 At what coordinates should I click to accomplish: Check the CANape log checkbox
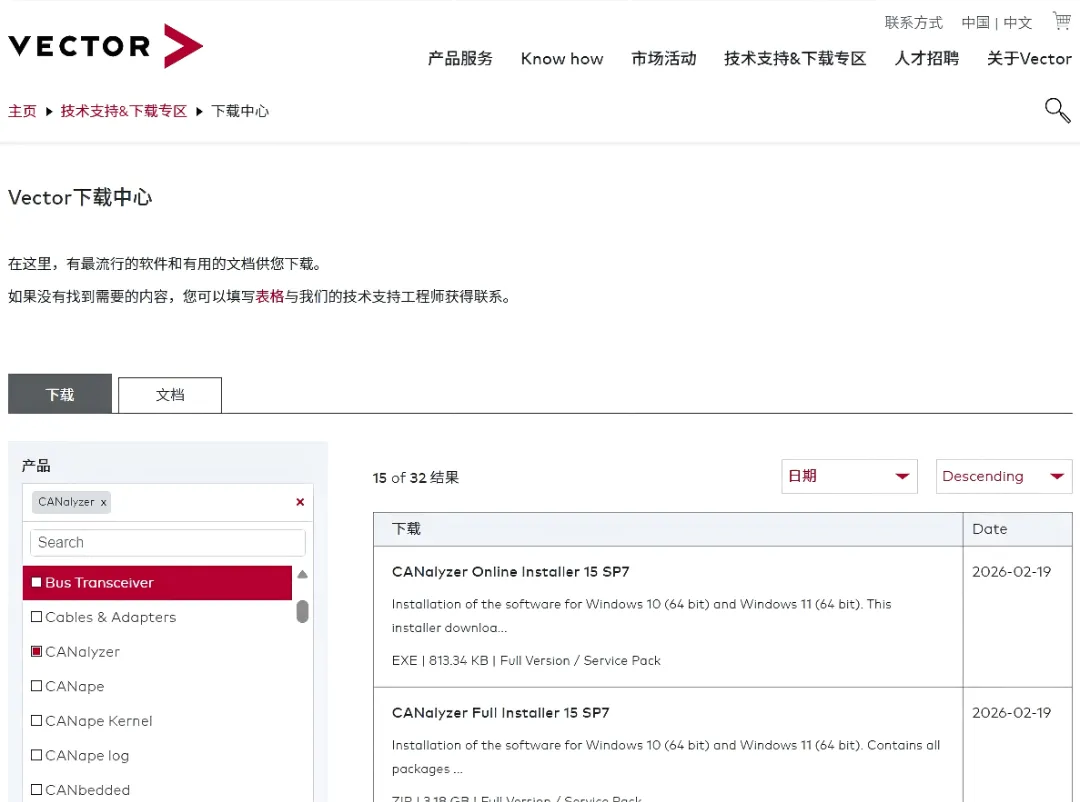(x=37, y=754)
